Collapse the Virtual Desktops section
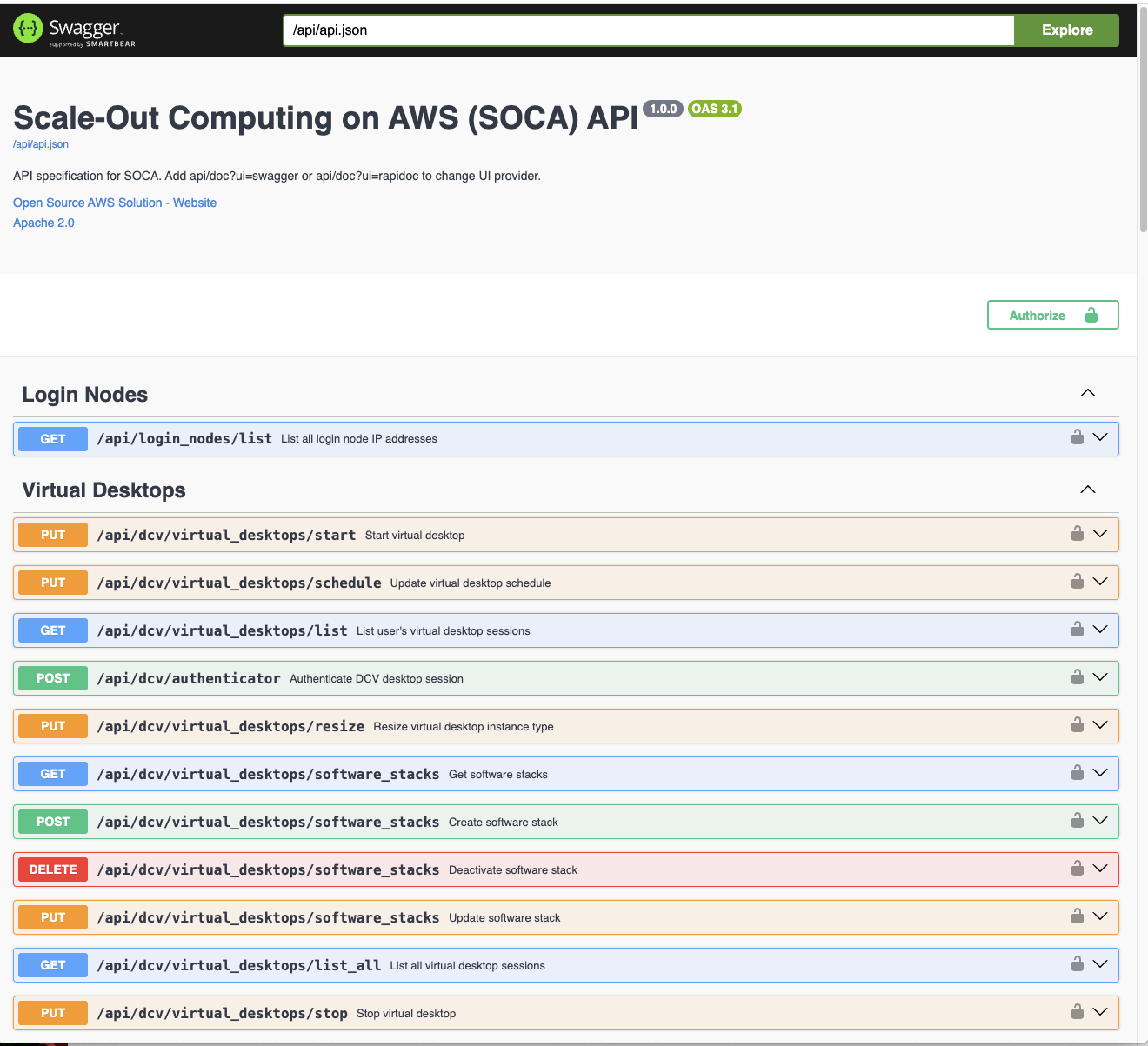 pos(1087,490)
